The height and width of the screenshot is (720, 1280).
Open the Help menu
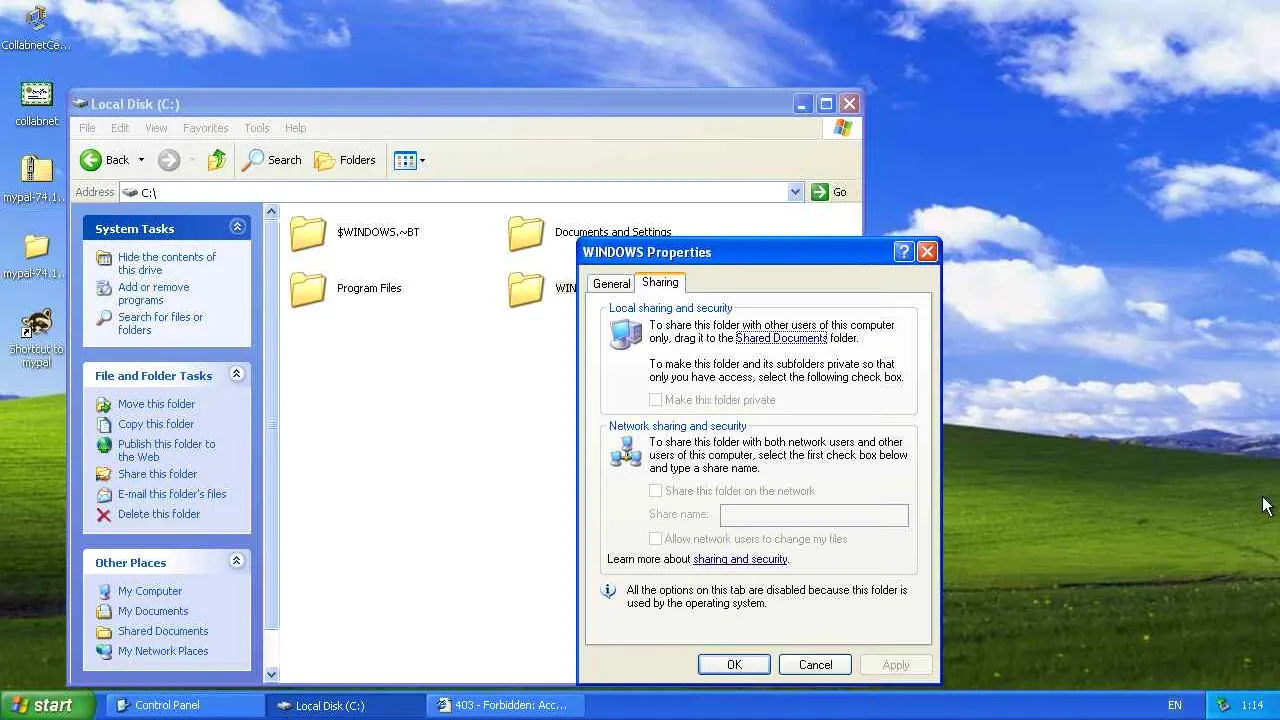tap(295, 128)
